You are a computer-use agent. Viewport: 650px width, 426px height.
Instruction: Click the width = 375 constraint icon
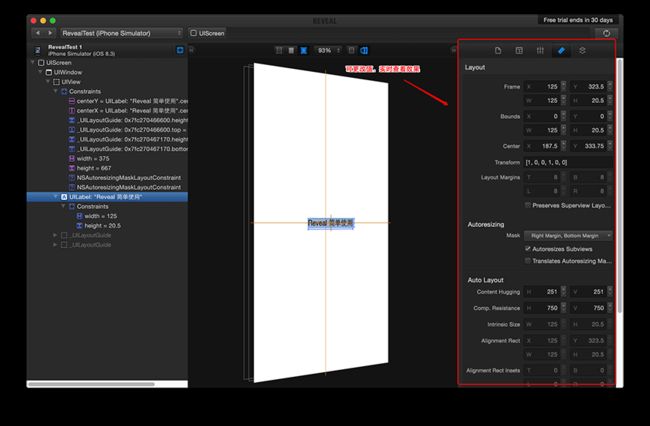pyautogui.click(x=72, y=158)
